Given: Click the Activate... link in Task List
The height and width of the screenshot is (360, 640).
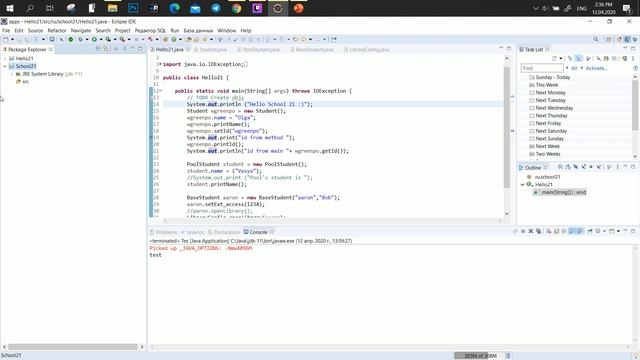Looking at the screenshot, I should [596, 68].
